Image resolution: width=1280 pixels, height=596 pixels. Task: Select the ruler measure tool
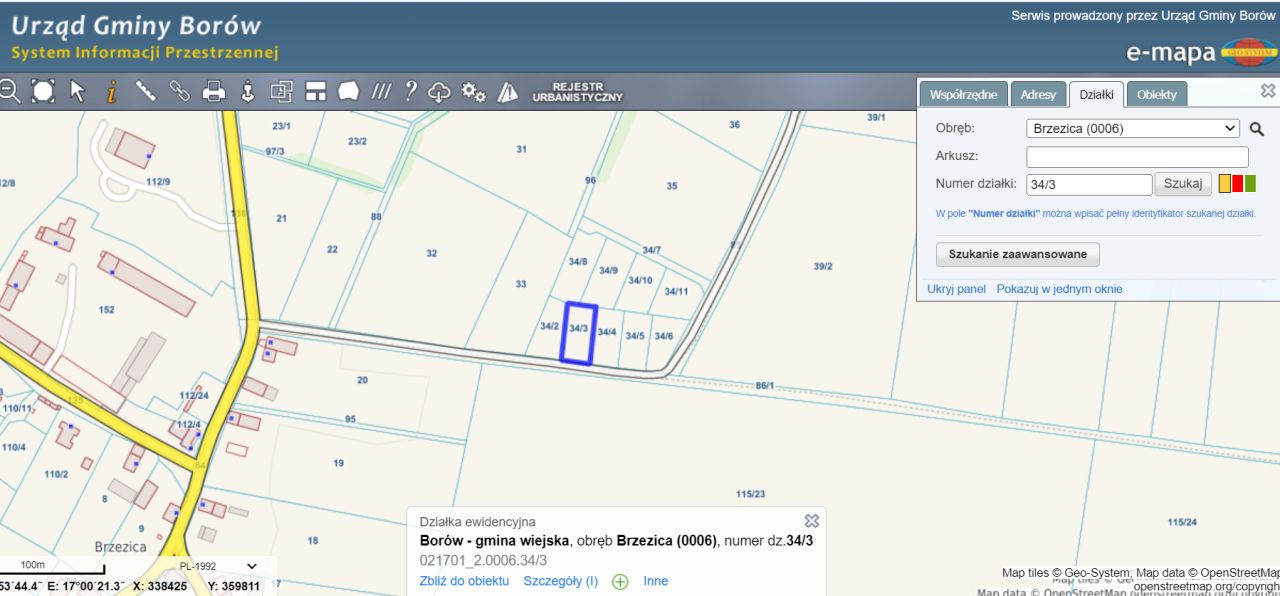(x=145, y=91)
